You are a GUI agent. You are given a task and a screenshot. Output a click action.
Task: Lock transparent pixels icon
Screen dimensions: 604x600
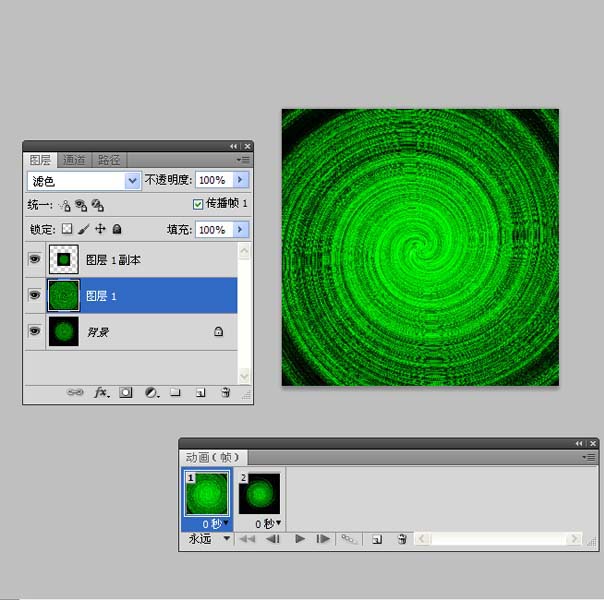click(x=67, y=229)
